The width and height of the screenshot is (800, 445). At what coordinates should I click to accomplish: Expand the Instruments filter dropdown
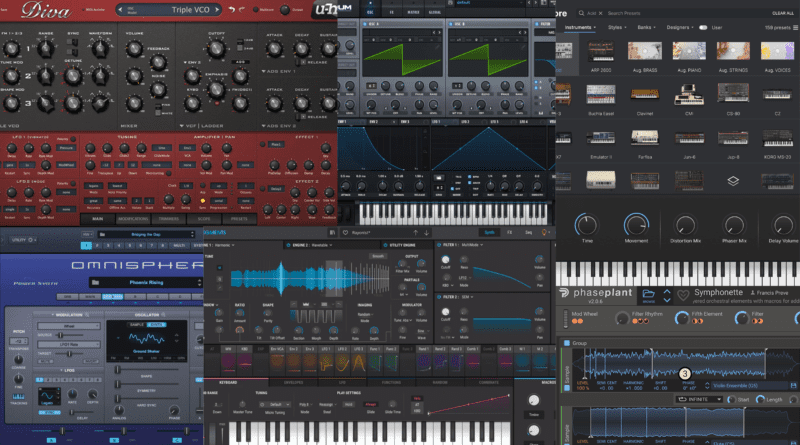coord(580,27)
